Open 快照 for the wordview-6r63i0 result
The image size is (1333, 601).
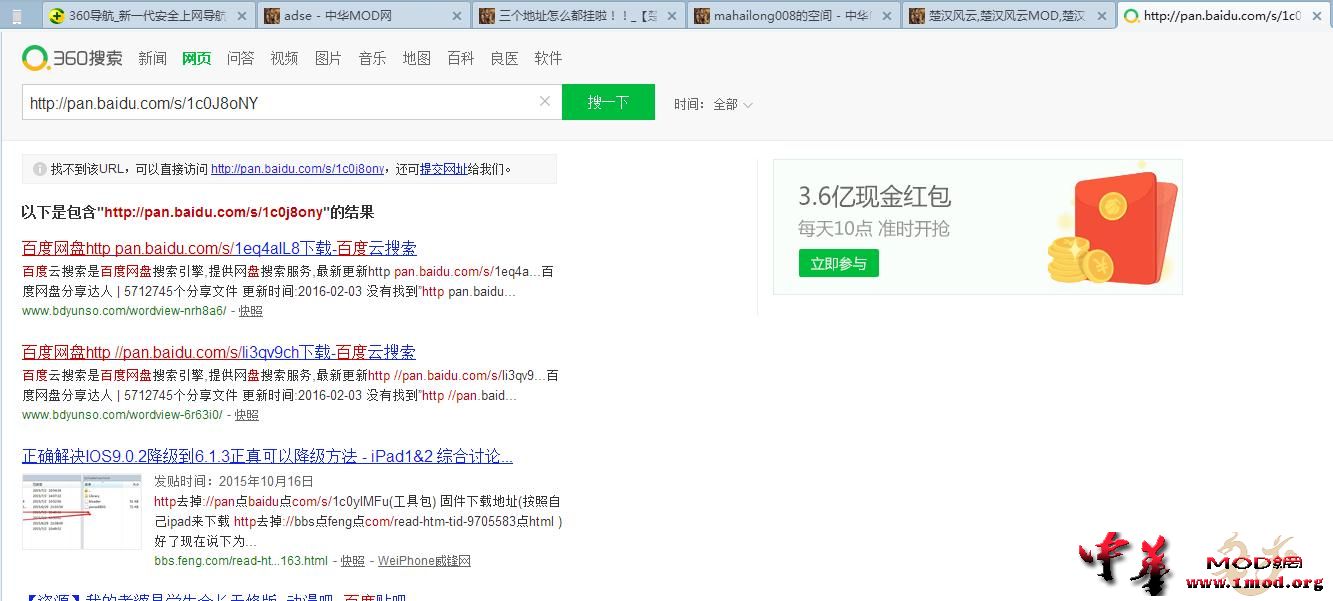[x=246, y=415]
